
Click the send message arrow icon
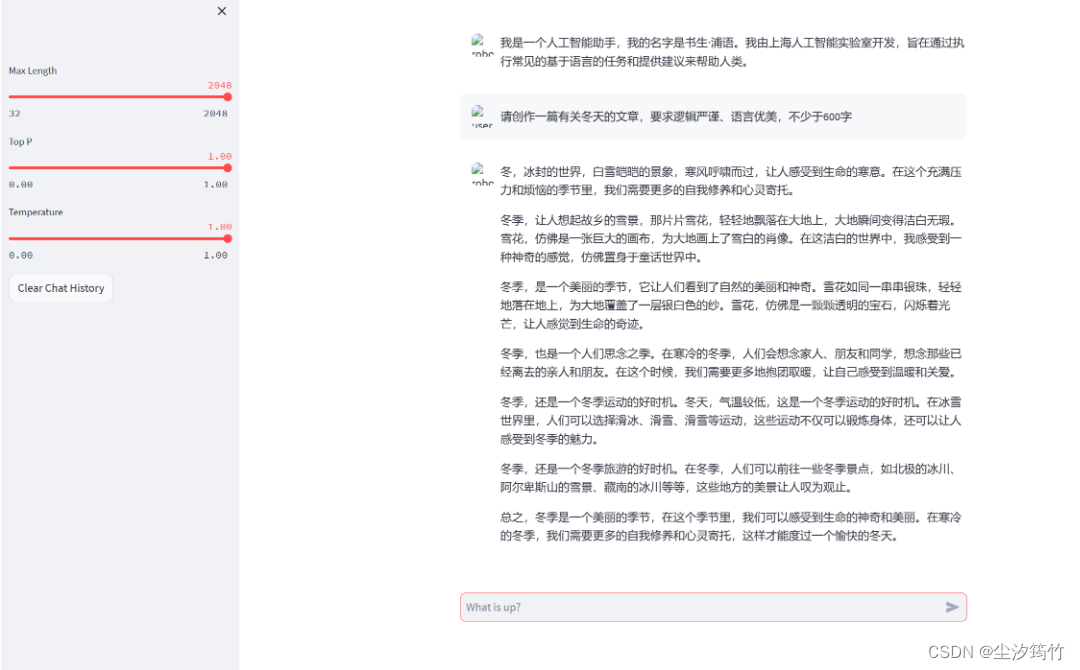952,607
